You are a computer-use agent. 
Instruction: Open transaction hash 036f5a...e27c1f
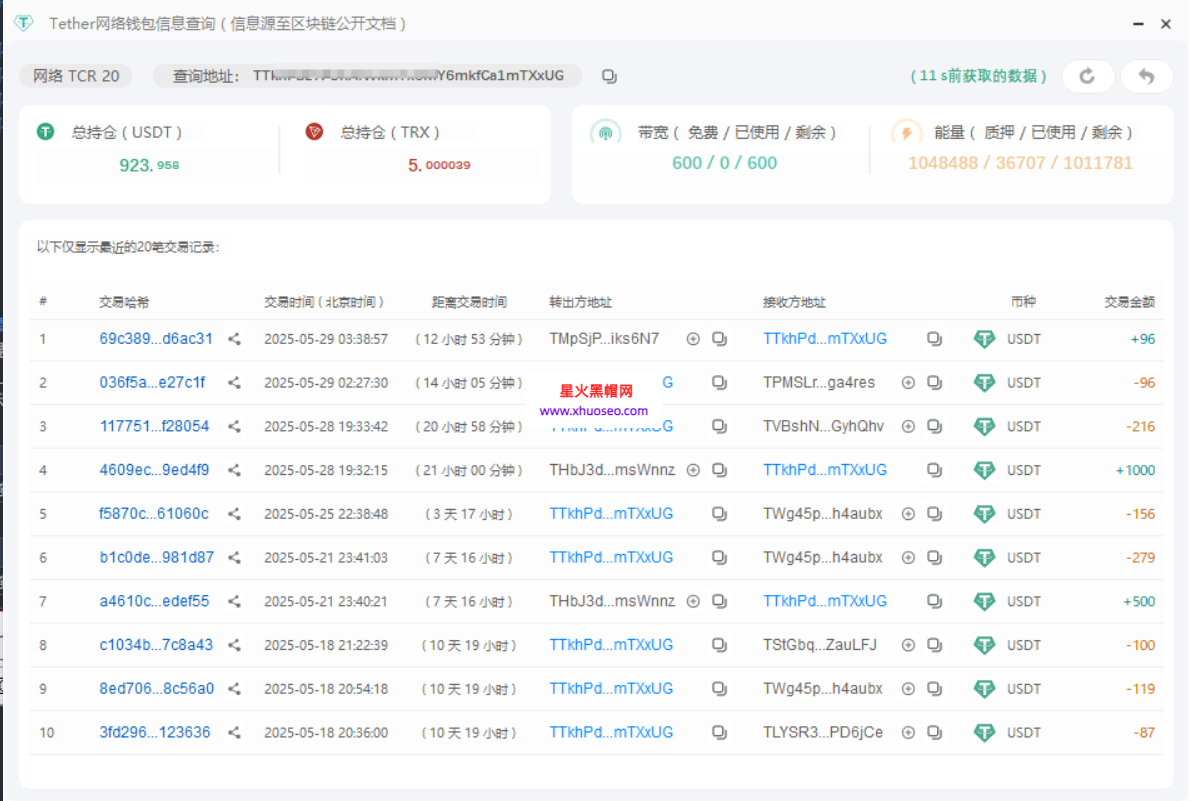click(152, 383)
